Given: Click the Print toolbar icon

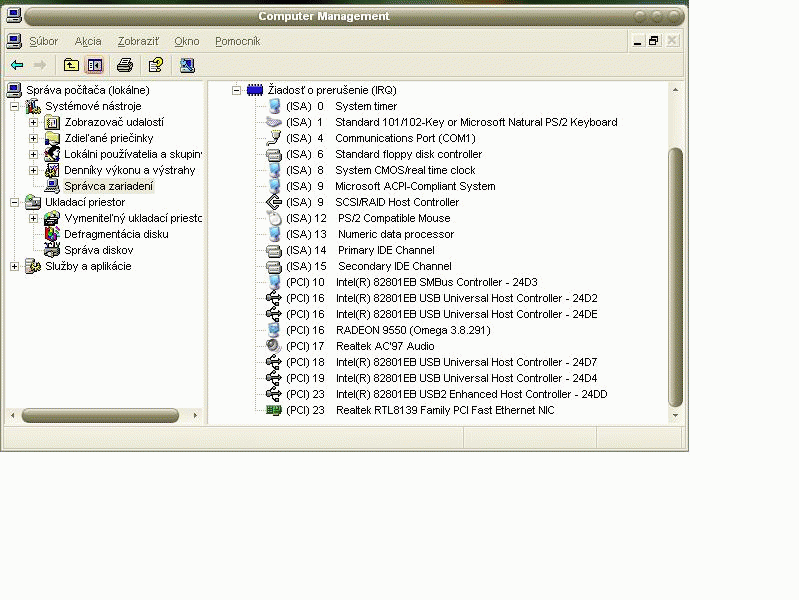Looking at the screenshot, I should (x=125, y=65).
